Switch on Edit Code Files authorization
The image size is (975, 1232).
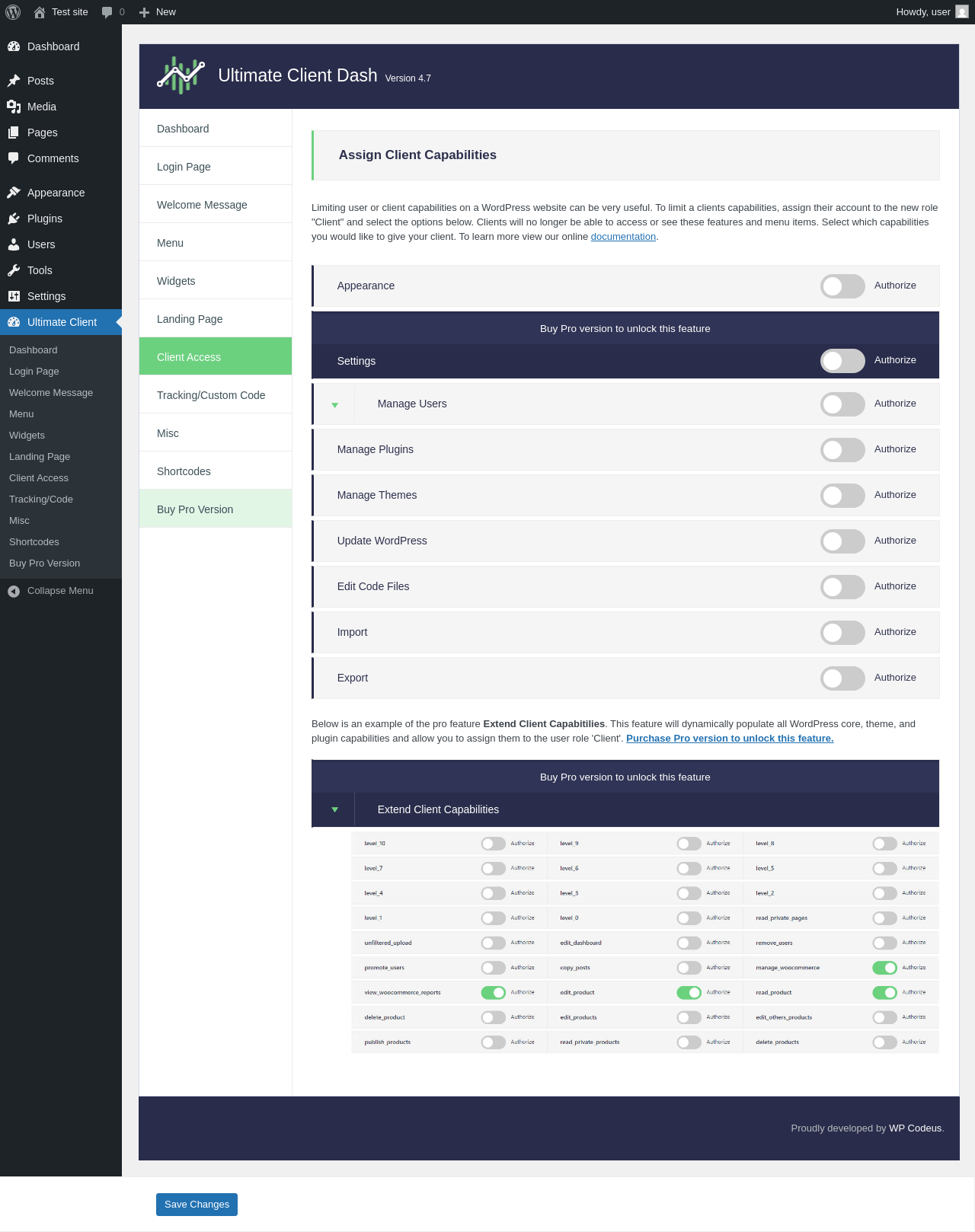(842, 587)
